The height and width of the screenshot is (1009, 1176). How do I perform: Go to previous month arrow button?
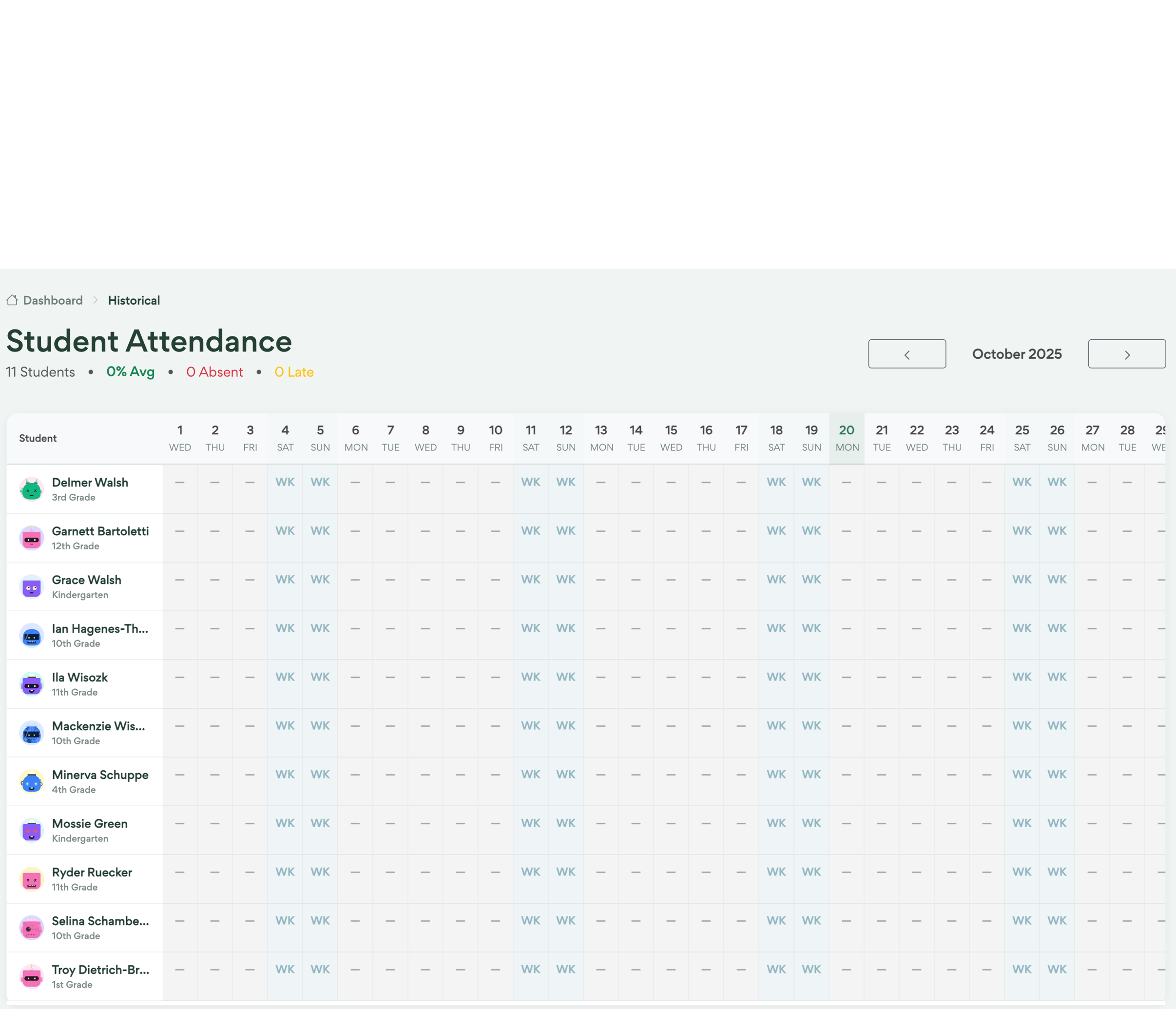(x=906, y=354)
